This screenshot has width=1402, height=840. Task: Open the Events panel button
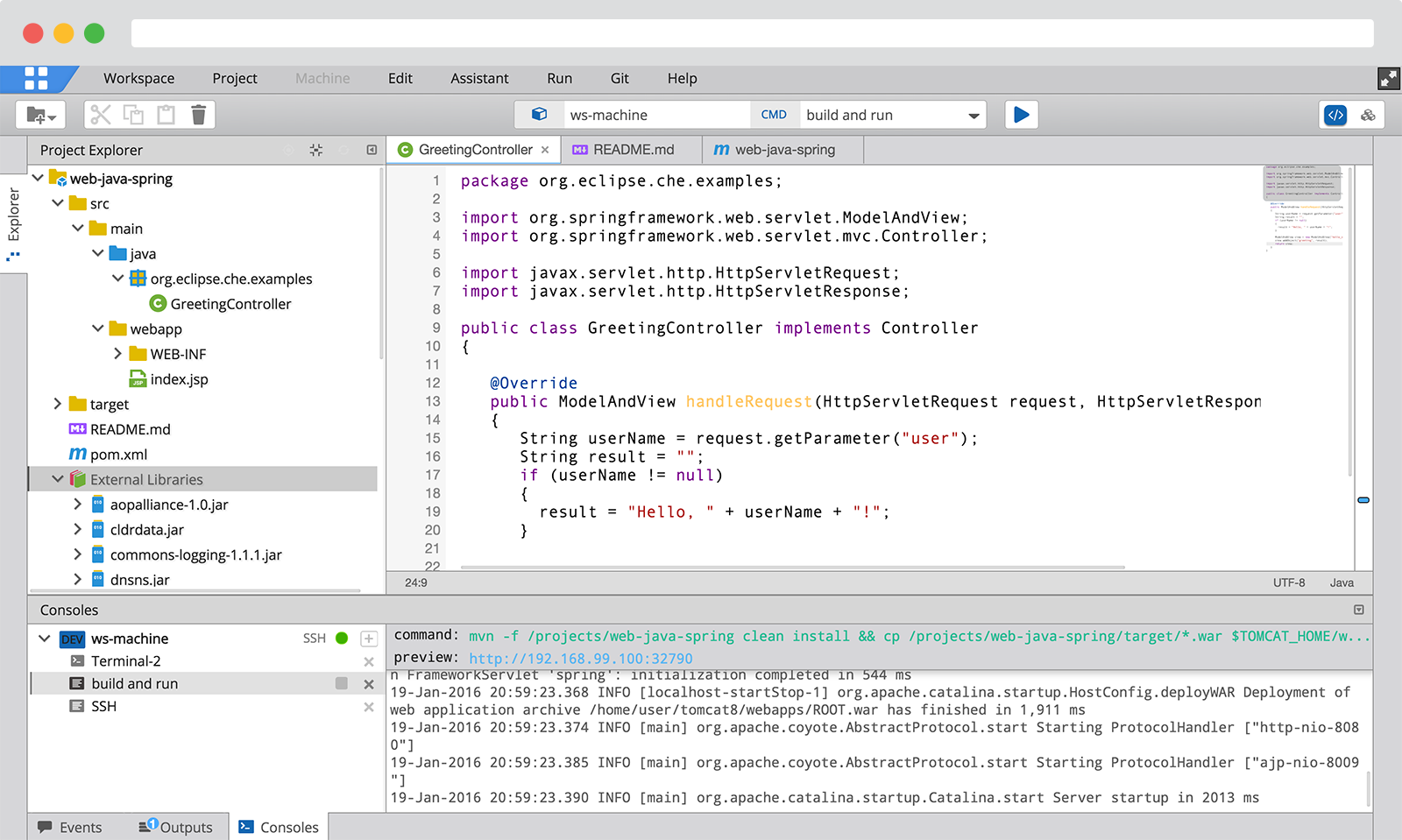coord(70,827)
